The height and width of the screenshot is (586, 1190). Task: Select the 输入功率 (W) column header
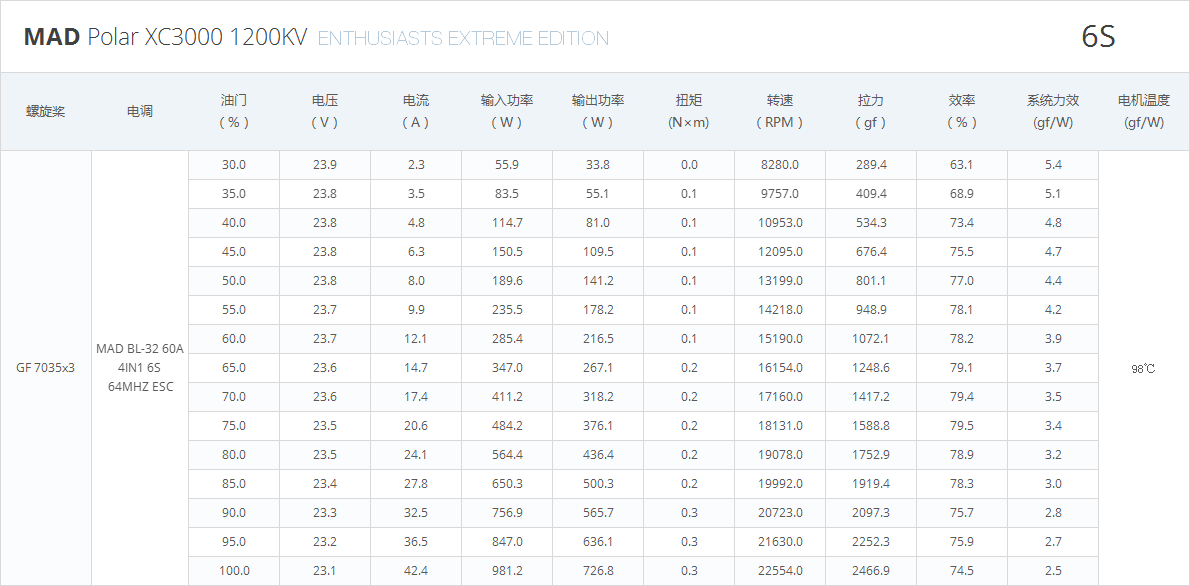coord(507,111)
